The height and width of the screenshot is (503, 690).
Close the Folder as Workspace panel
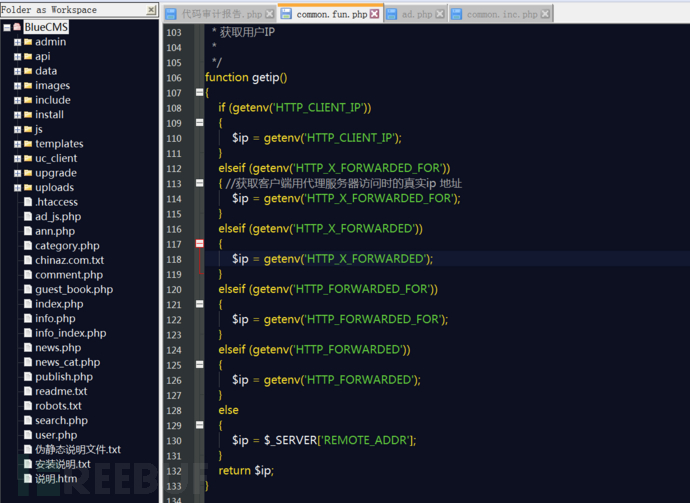coord(151,10)
